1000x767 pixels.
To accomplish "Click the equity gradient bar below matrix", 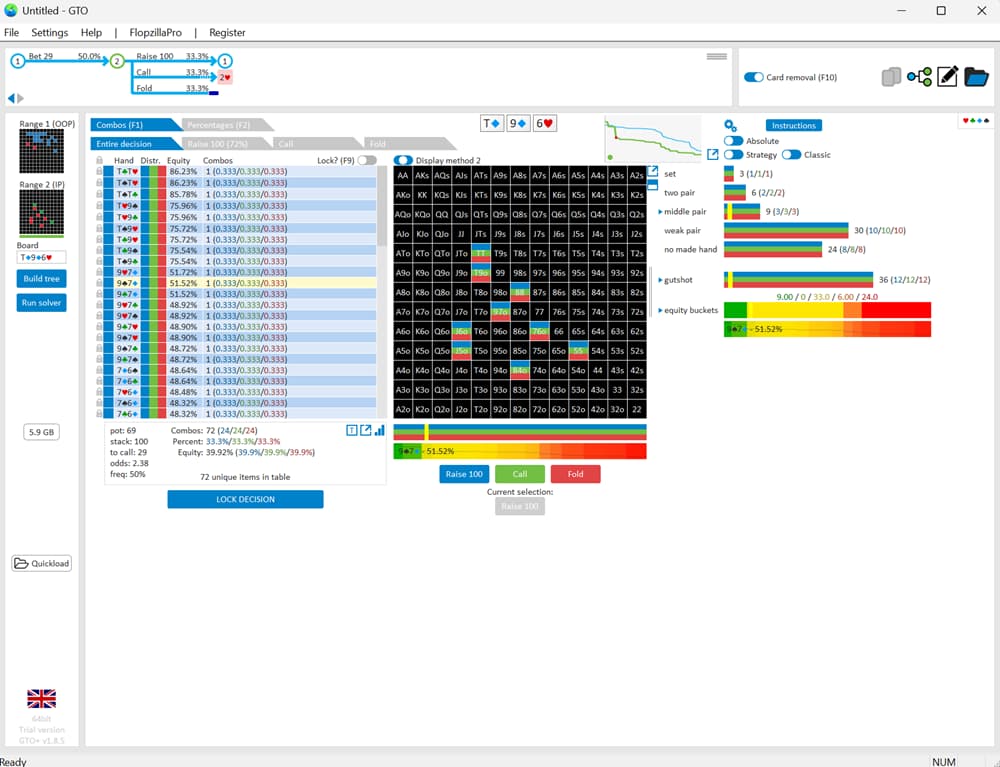I will pos(520,451).
